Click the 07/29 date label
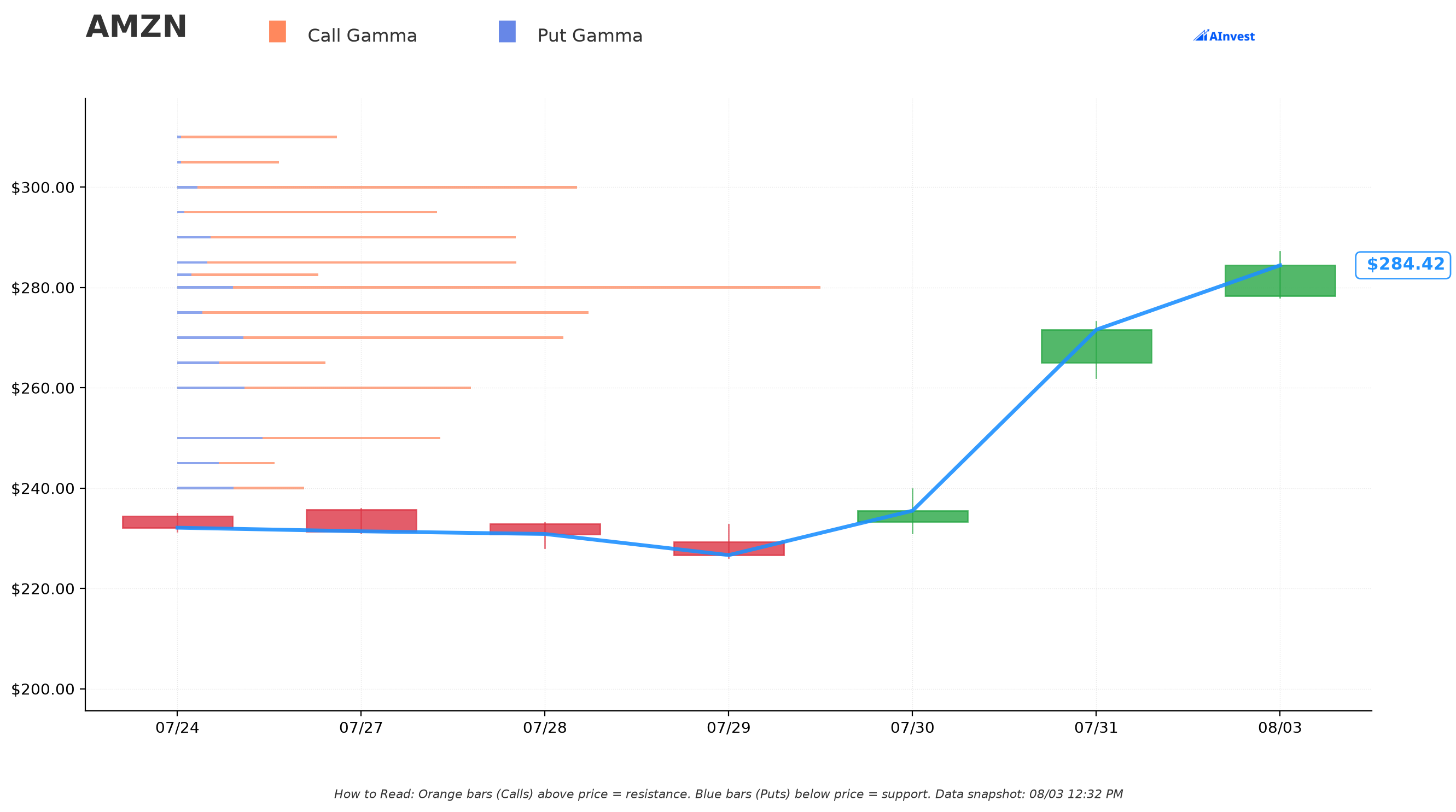 (729, 728)
